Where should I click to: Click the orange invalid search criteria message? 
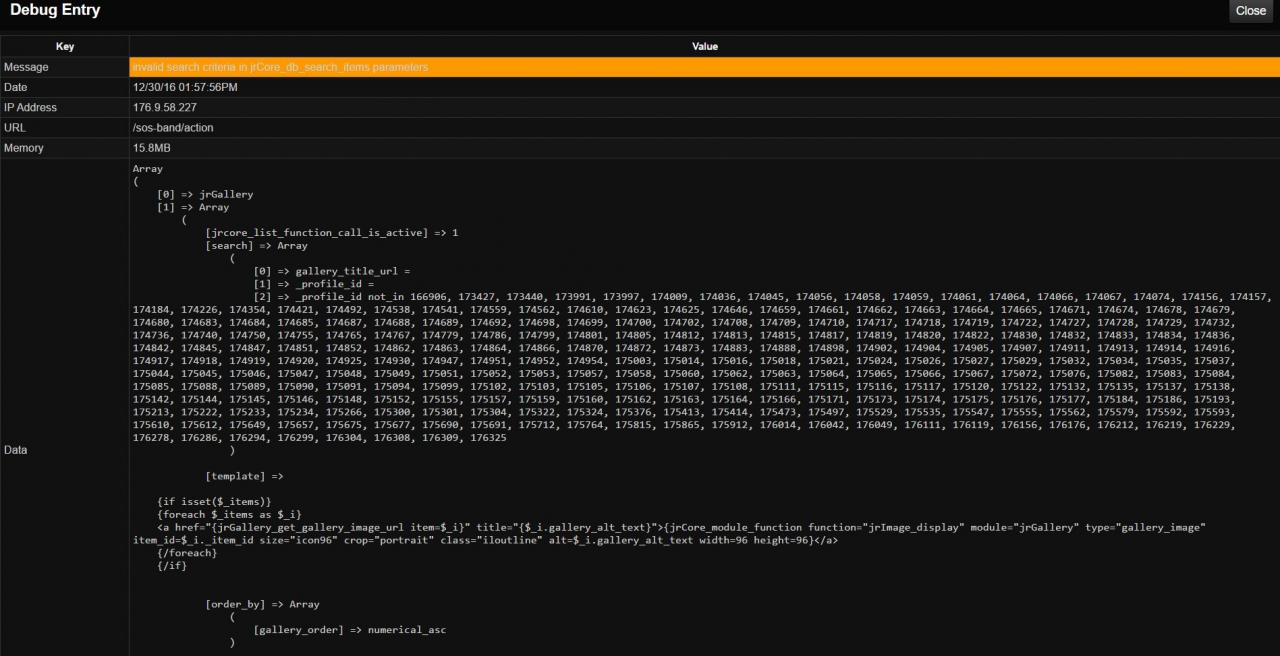(x=280, y=67)
